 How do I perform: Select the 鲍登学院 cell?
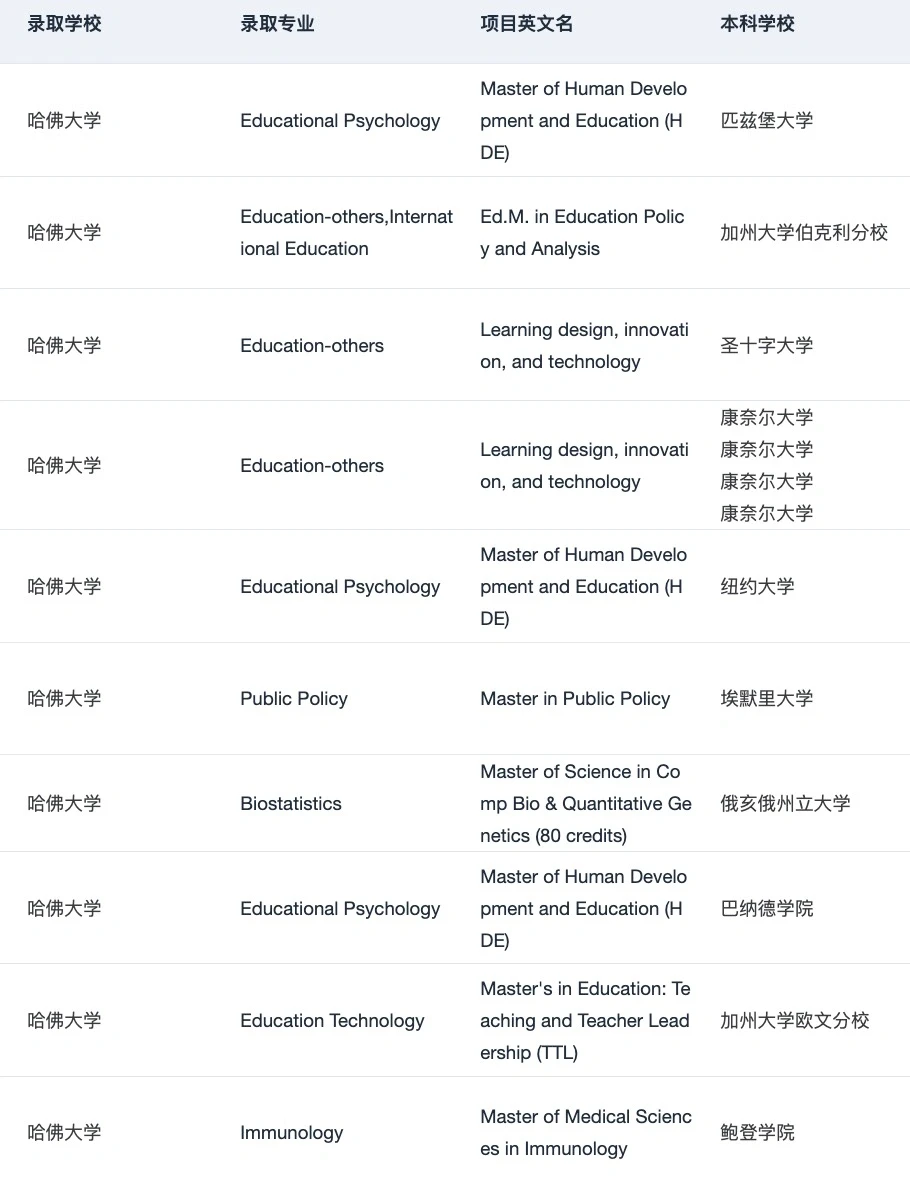[757, 1133]
